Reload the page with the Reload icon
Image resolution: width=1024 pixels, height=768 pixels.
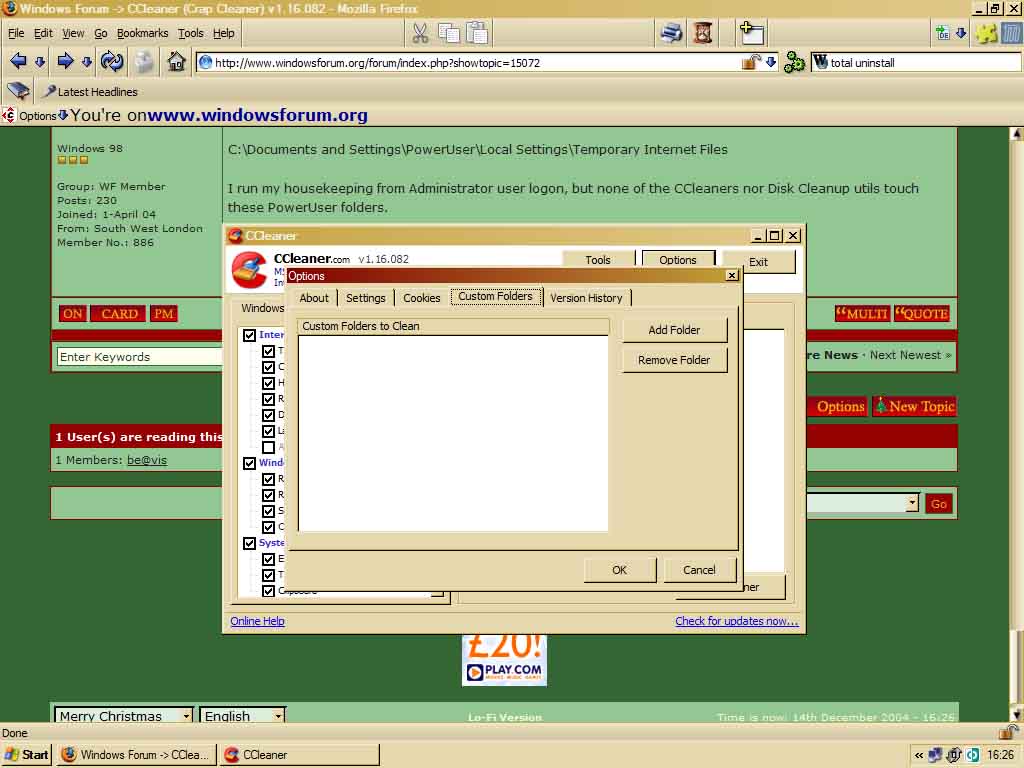[x=112, y=61]
